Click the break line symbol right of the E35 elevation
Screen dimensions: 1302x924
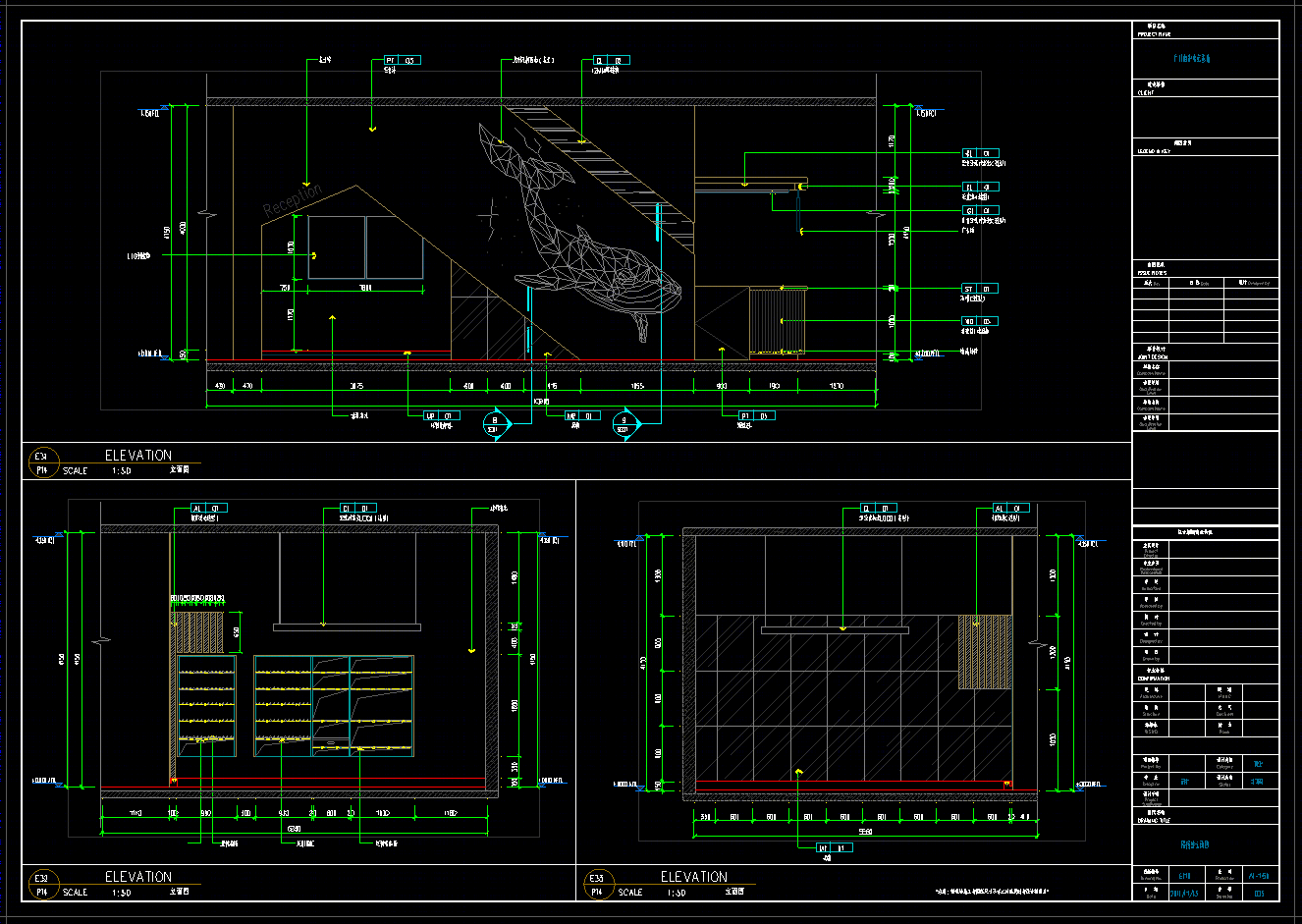click(1037, 643)
